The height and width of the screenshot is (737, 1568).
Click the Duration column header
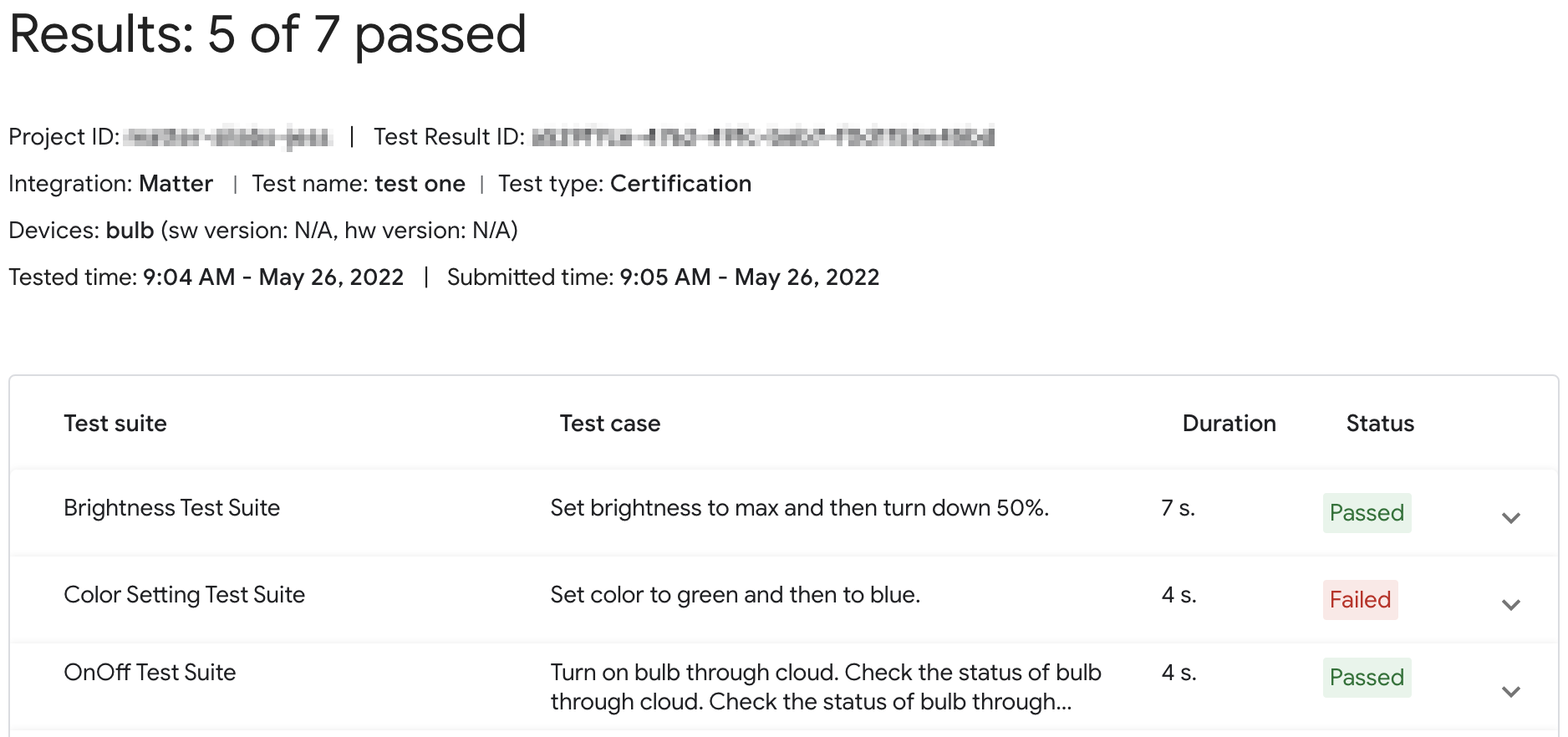click(x=1229, y=423)
